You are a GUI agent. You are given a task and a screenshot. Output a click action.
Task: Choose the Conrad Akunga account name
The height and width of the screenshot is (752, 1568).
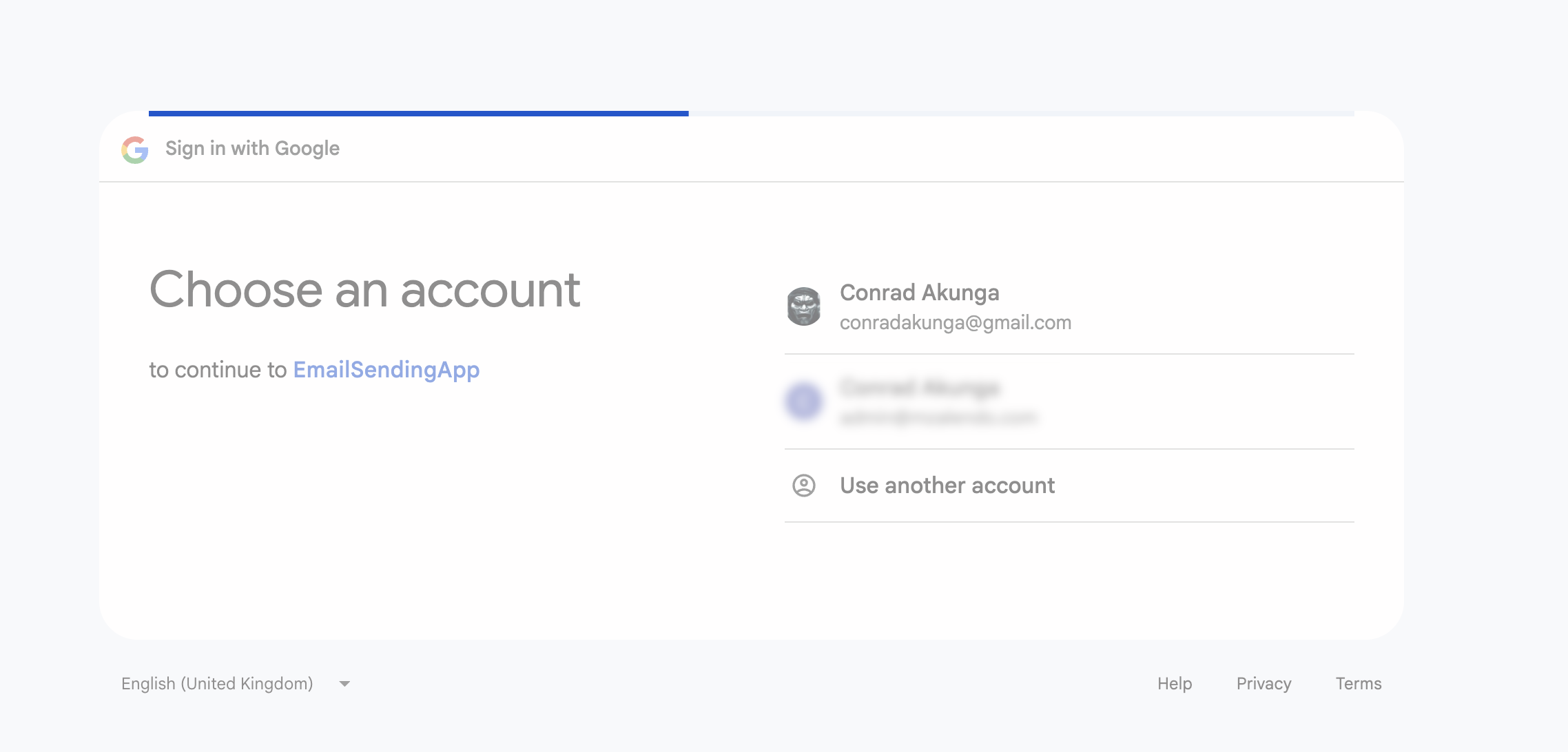coord(919,293)
